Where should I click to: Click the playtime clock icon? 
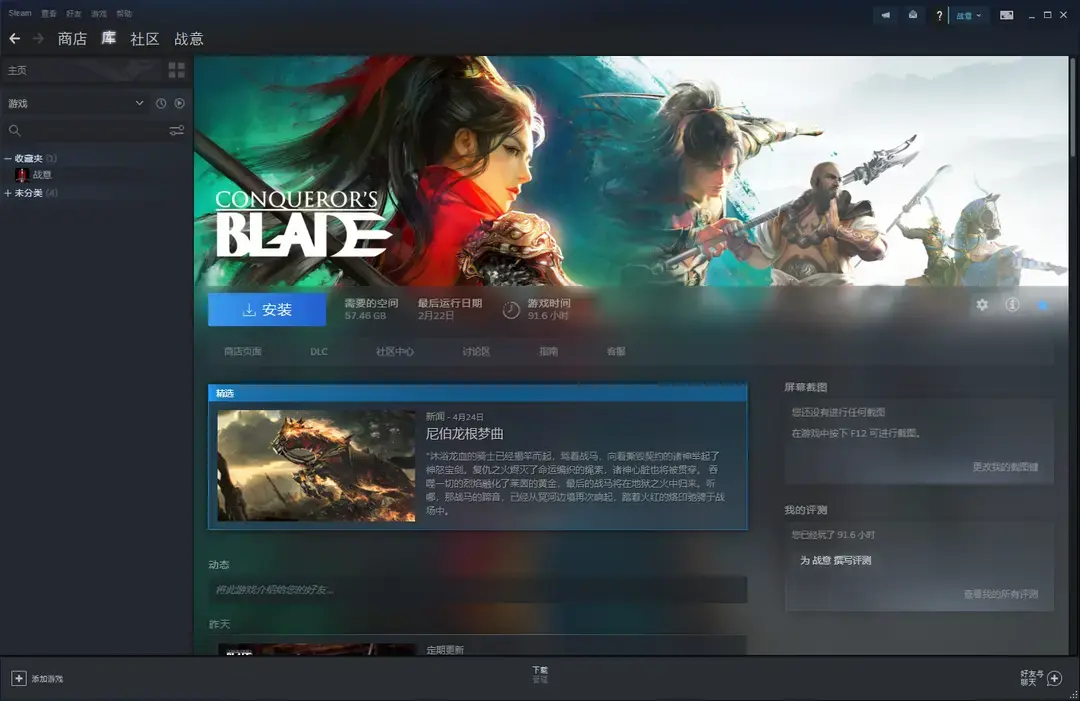[x=511, y=310]
